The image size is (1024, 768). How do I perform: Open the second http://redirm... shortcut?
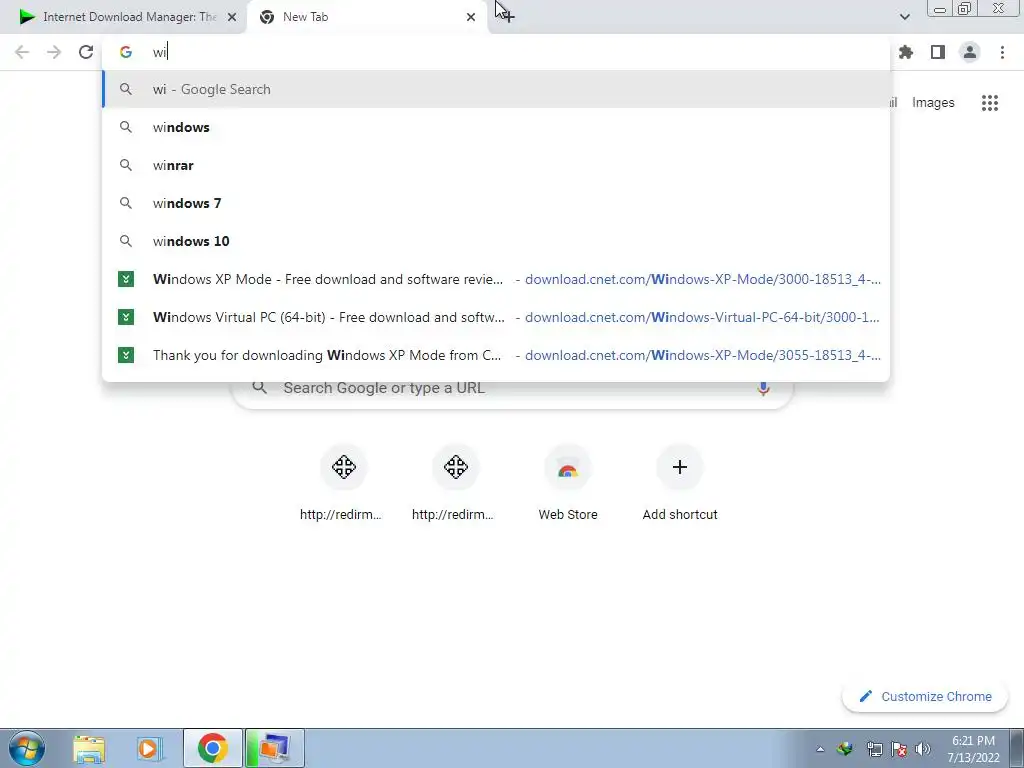(455, 484)
